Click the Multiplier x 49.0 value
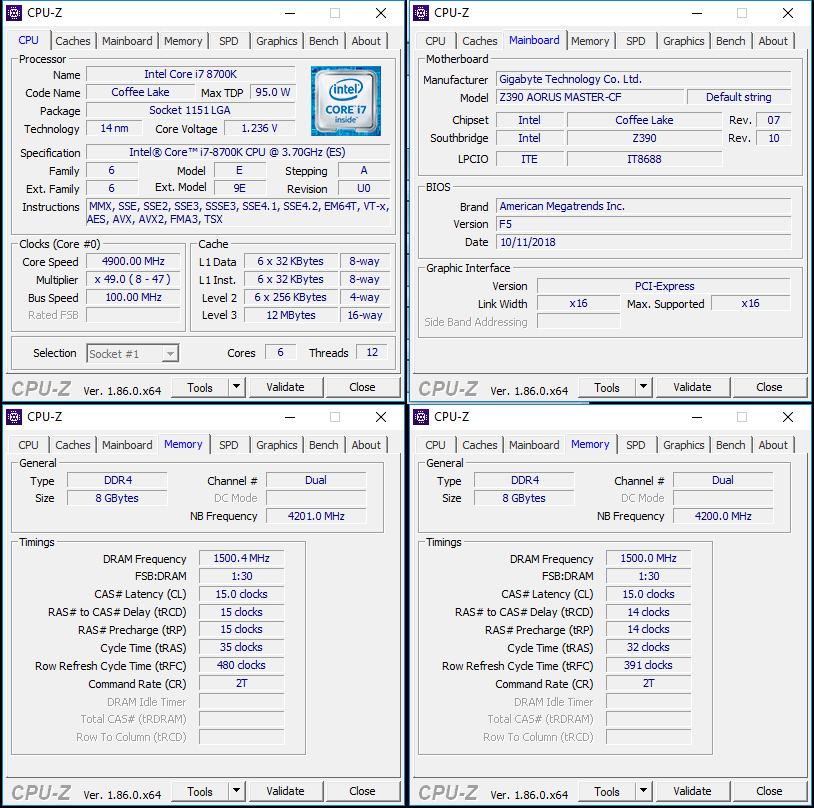 (x=133, y=279)
